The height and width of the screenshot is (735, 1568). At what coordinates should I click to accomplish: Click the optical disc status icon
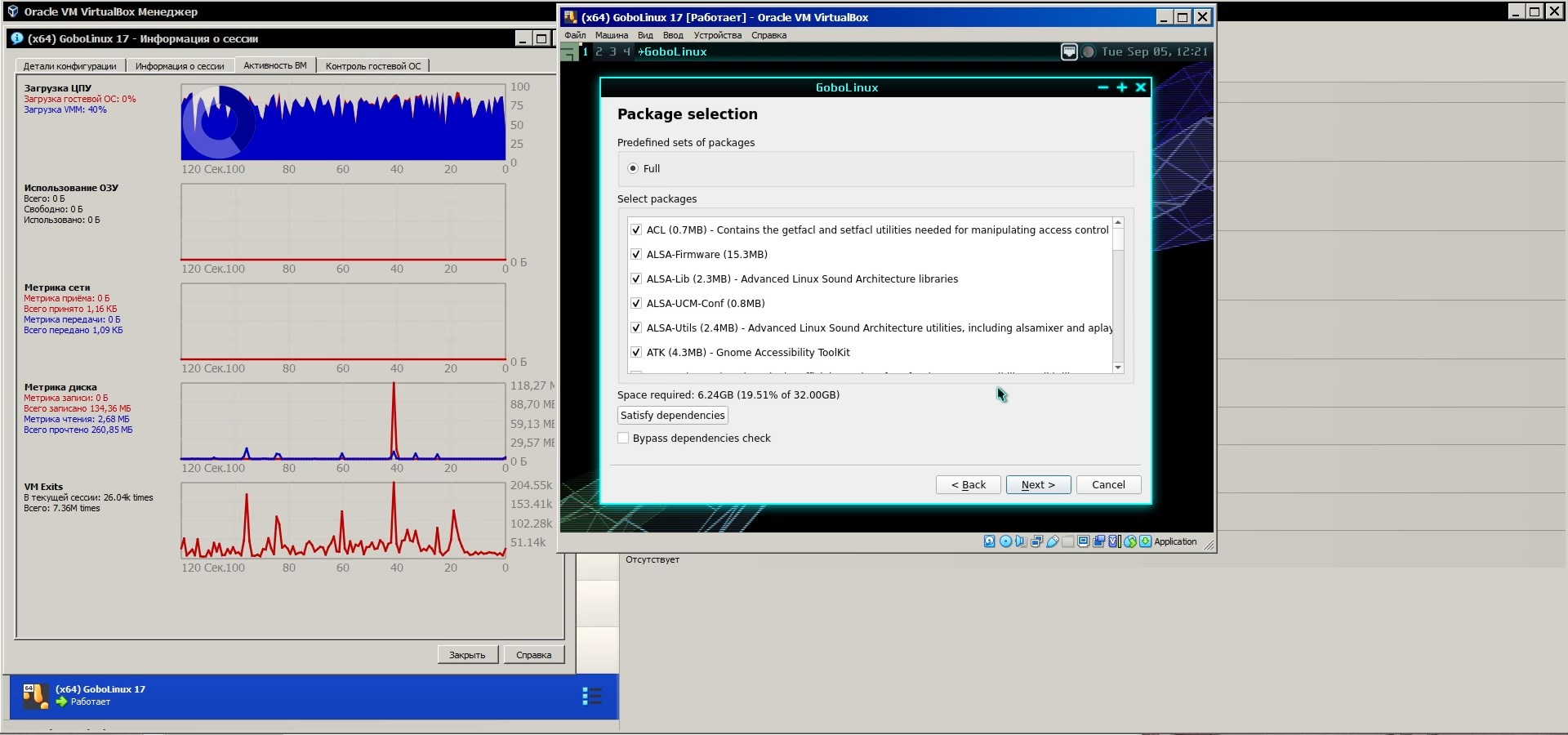pos(1005,541)
